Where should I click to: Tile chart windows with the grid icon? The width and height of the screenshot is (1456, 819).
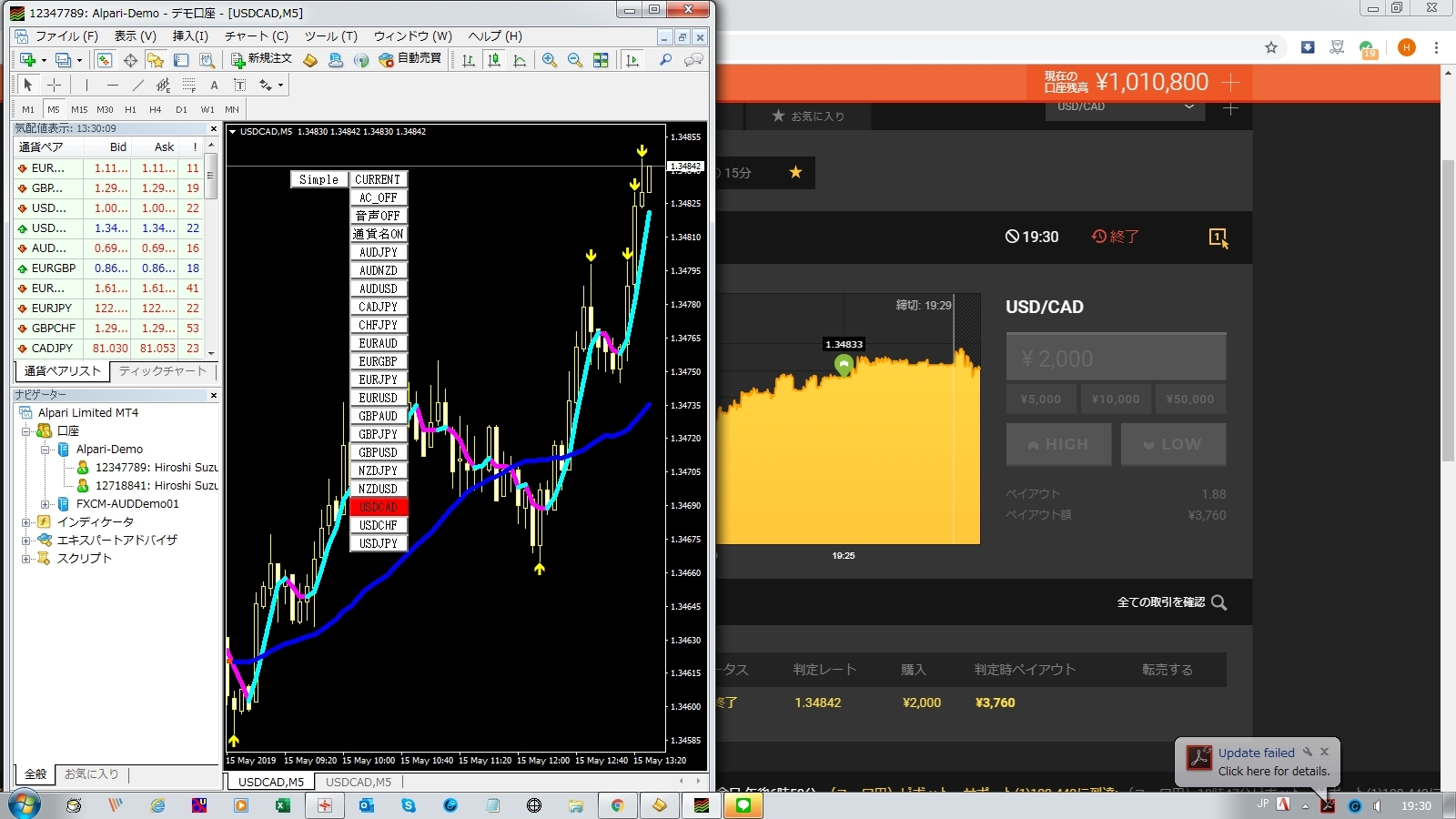click(x=601, y=60)
